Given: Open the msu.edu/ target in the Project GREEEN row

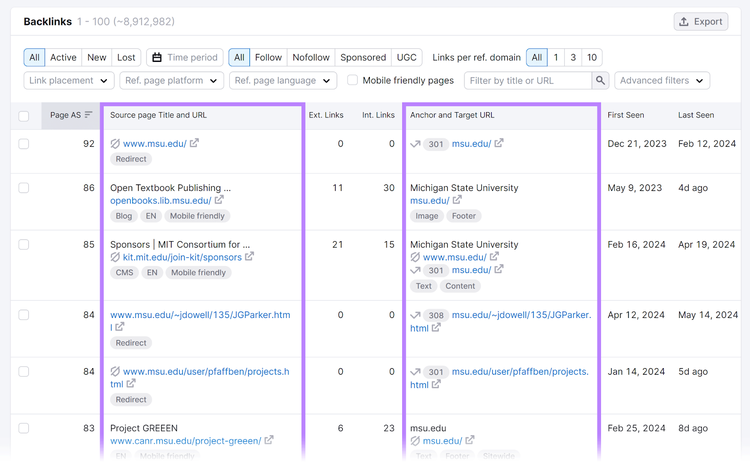Looking at the screenshot, I should pos(442,441).
